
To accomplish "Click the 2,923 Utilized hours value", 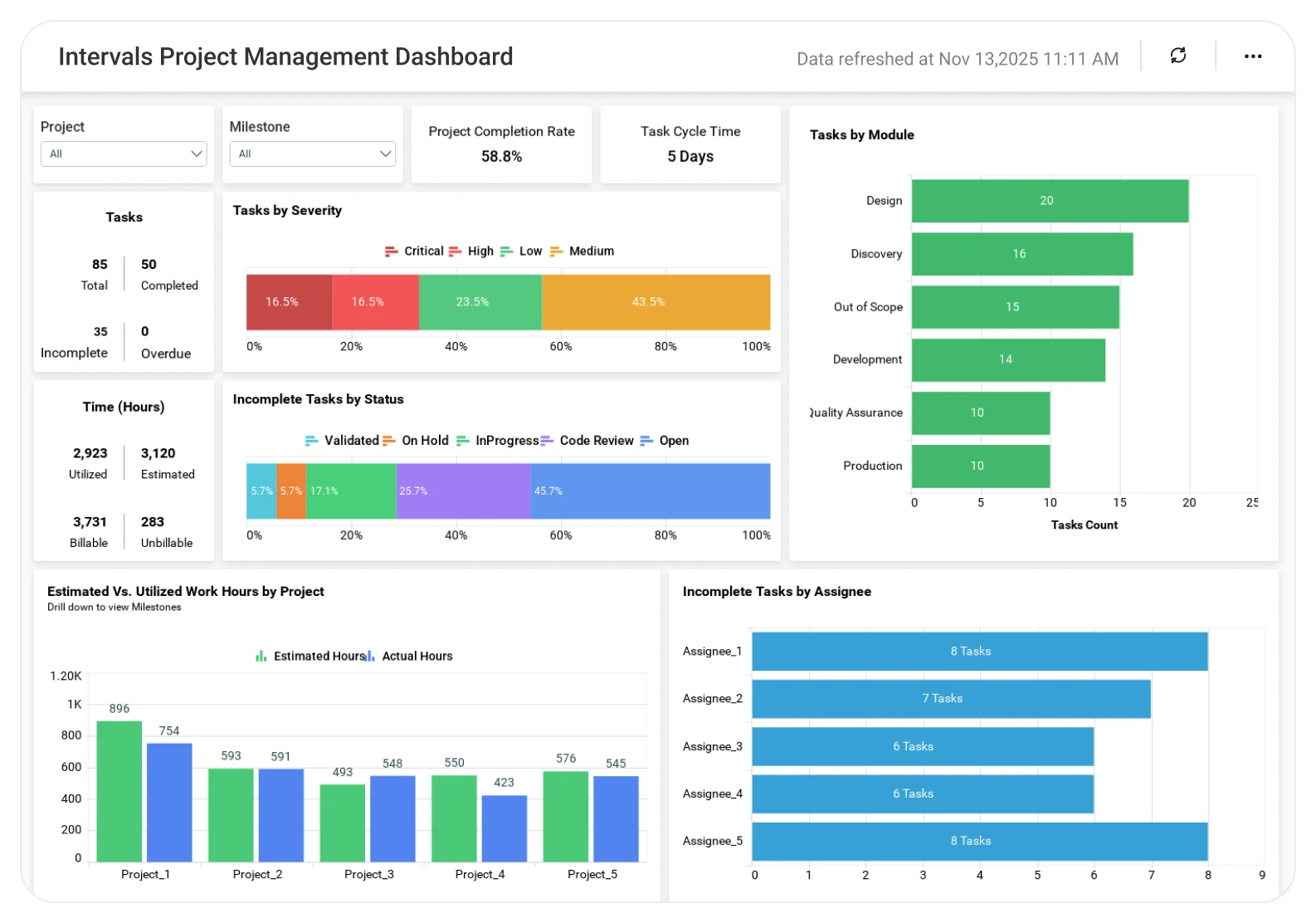I will pos(90,453).
